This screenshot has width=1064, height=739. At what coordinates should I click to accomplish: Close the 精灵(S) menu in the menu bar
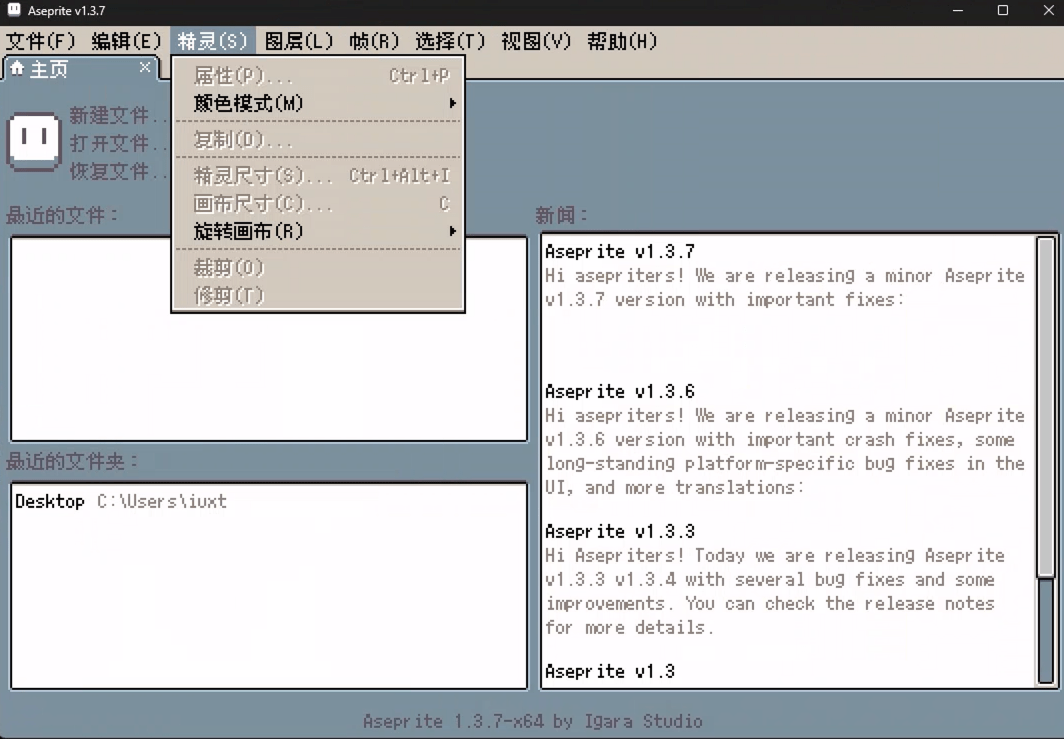point(212,41)
